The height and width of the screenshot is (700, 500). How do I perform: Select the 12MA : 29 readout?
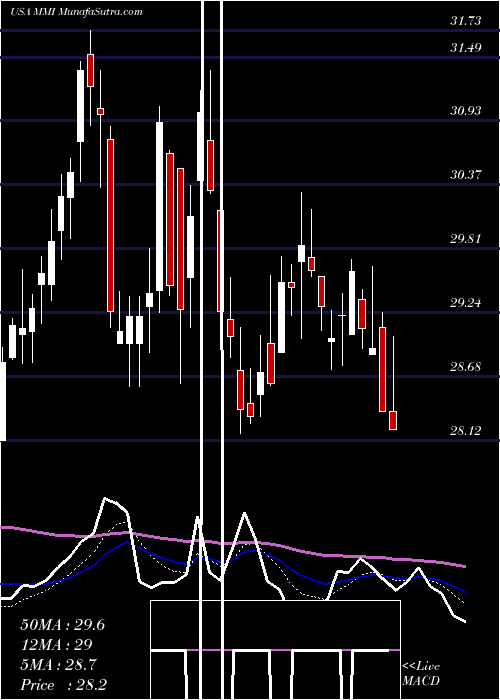click(56, 645)
